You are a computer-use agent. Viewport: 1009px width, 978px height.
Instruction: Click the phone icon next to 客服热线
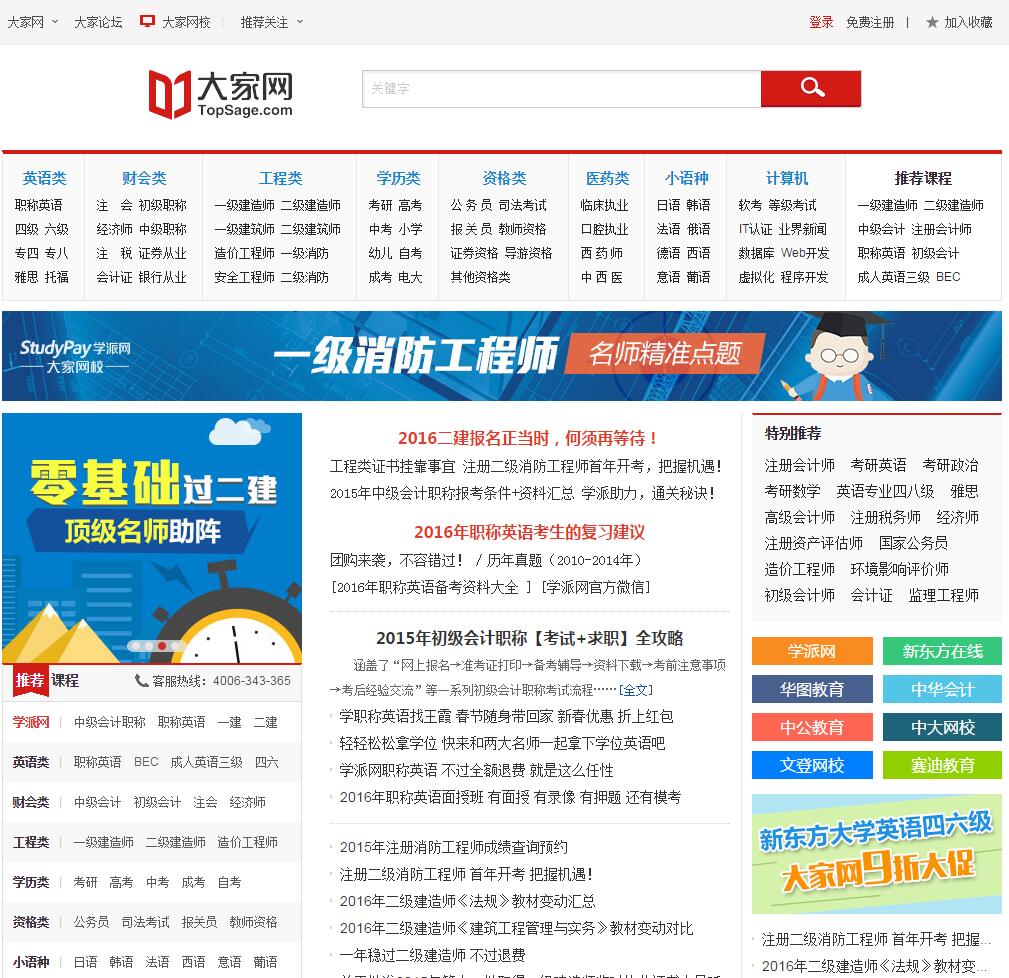click(142, 680)
